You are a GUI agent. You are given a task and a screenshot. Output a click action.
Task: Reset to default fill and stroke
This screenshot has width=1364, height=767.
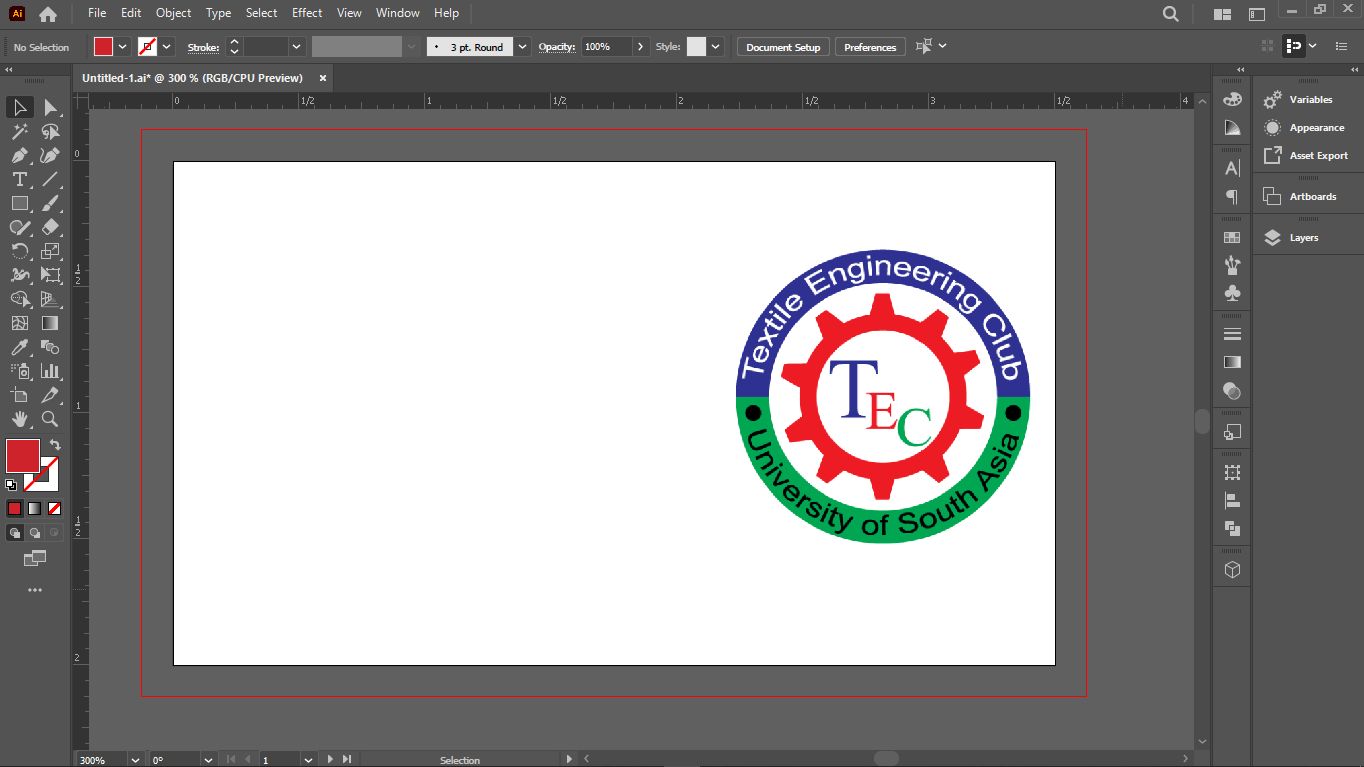[x=11, y=485]
